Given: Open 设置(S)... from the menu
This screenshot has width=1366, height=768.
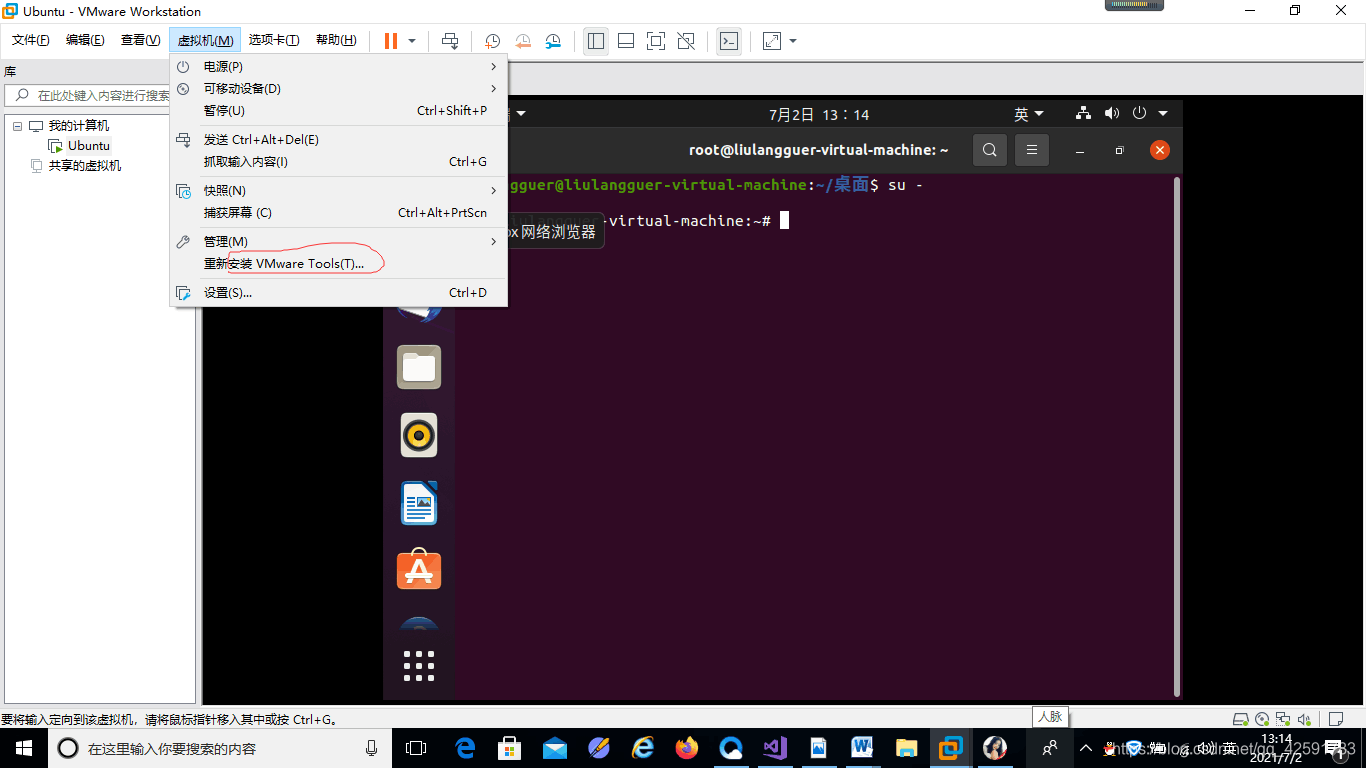Looking at the screenshot, I should pos(339,292).
